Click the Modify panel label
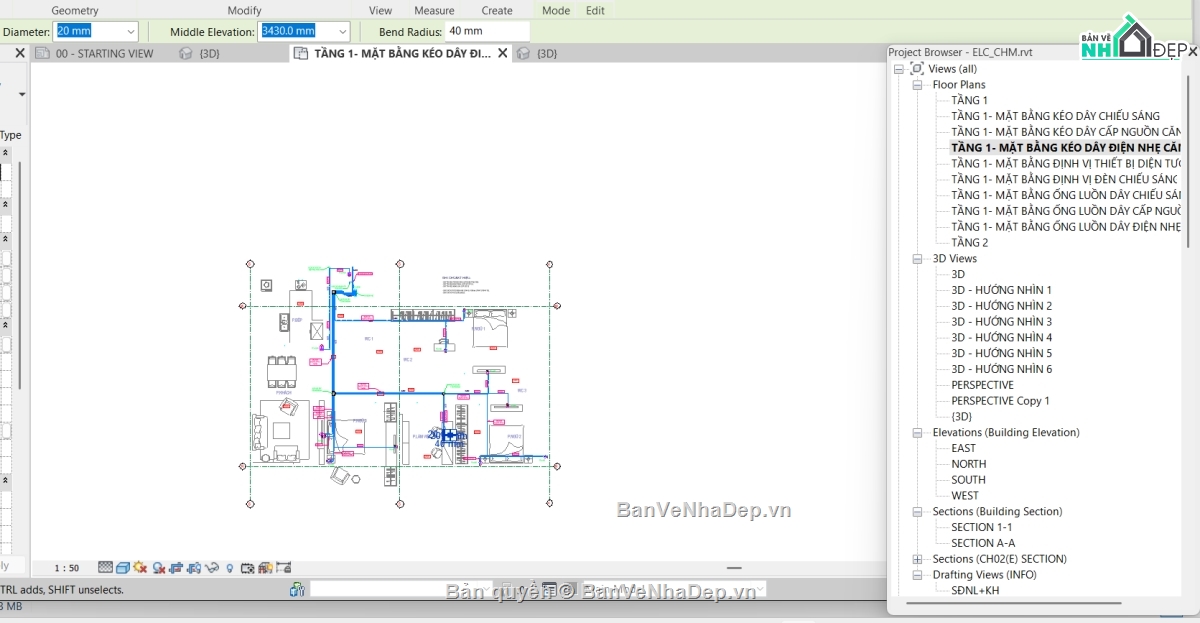This screenshot has width=1200, height=623. [x=244, y=10]
